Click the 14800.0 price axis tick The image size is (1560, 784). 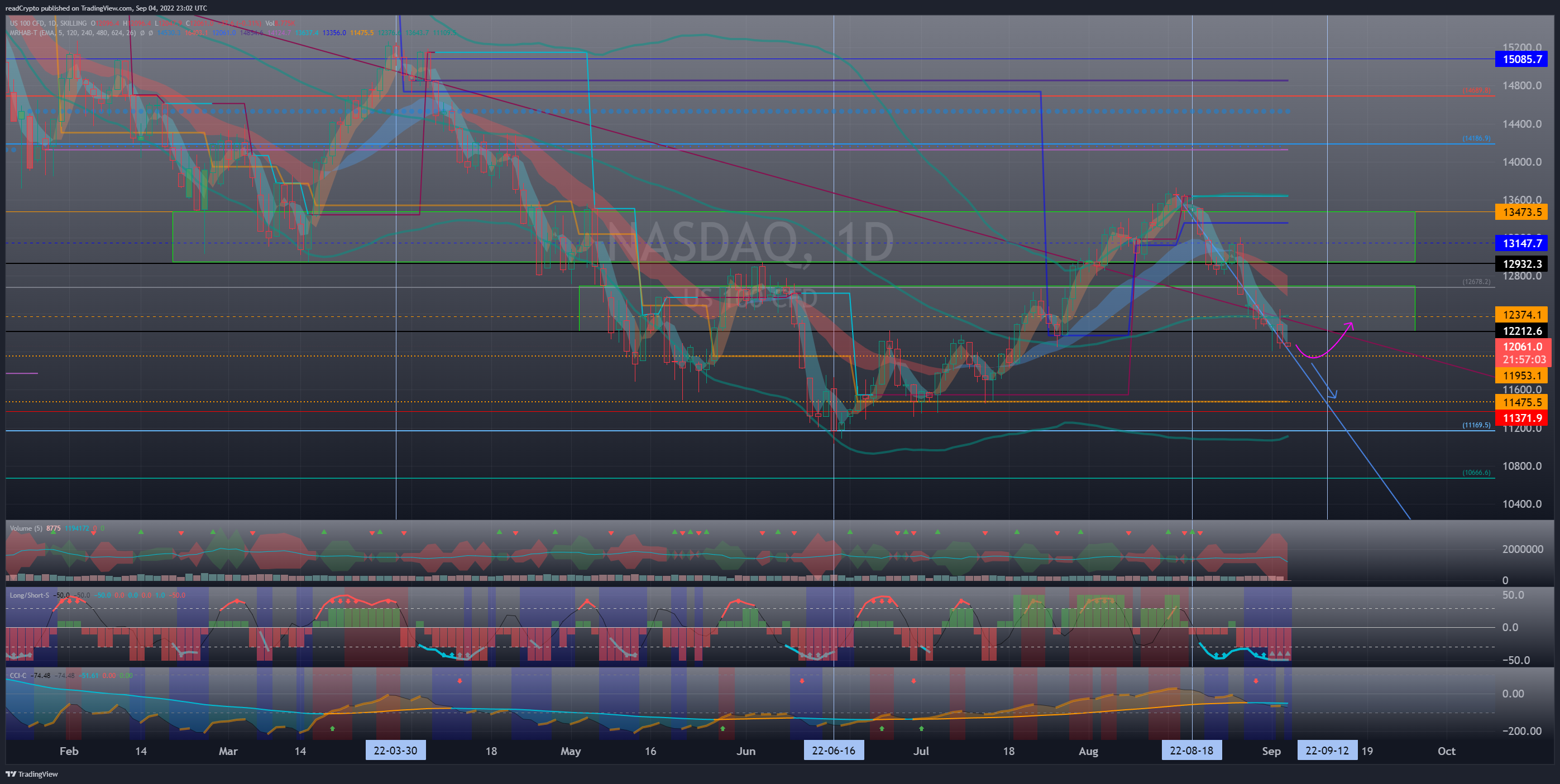click(1521, 85)
